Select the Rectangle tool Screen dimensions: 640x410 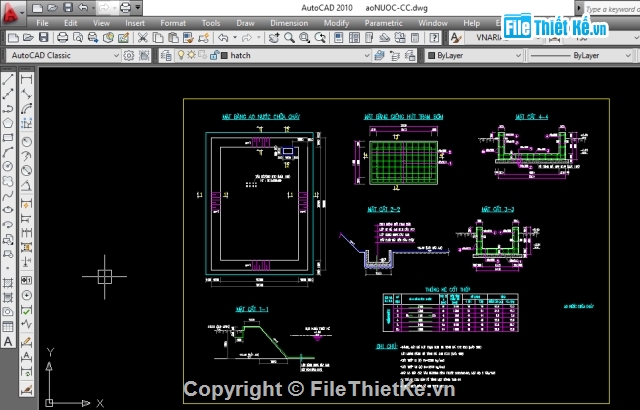coord(8,137)
